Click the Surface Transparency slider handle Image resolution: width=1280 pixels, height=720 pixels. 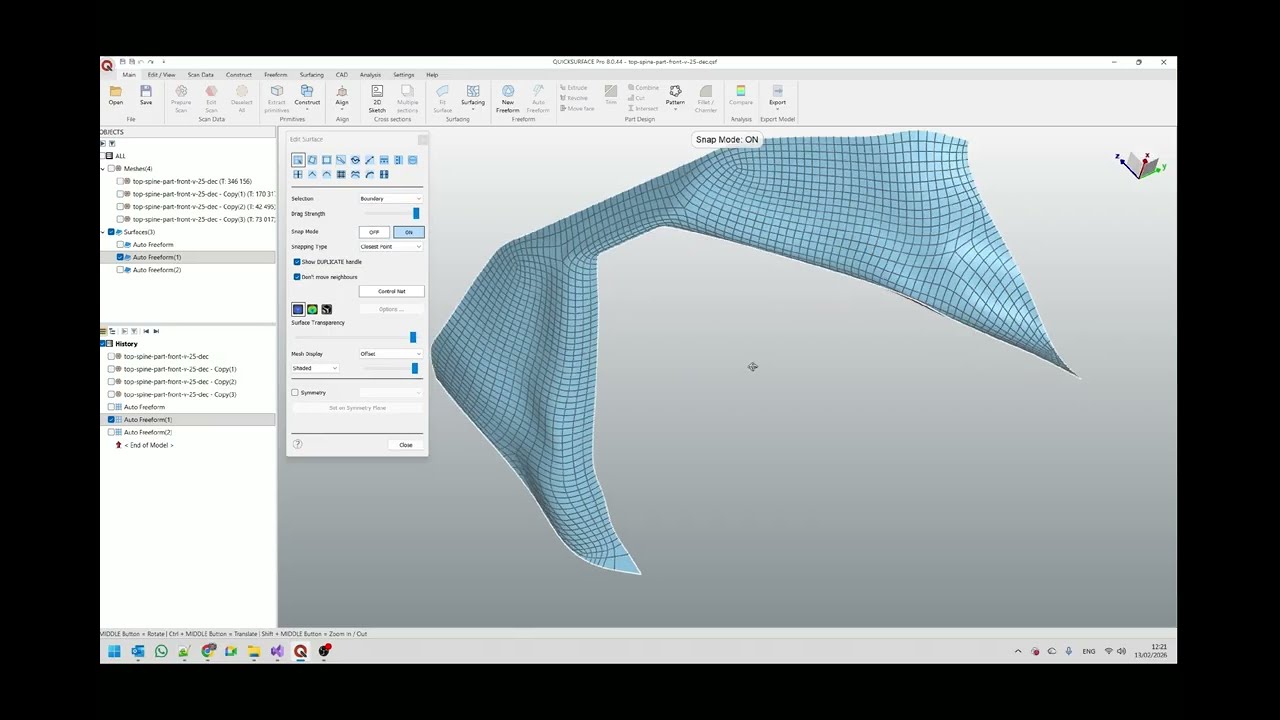412,338
